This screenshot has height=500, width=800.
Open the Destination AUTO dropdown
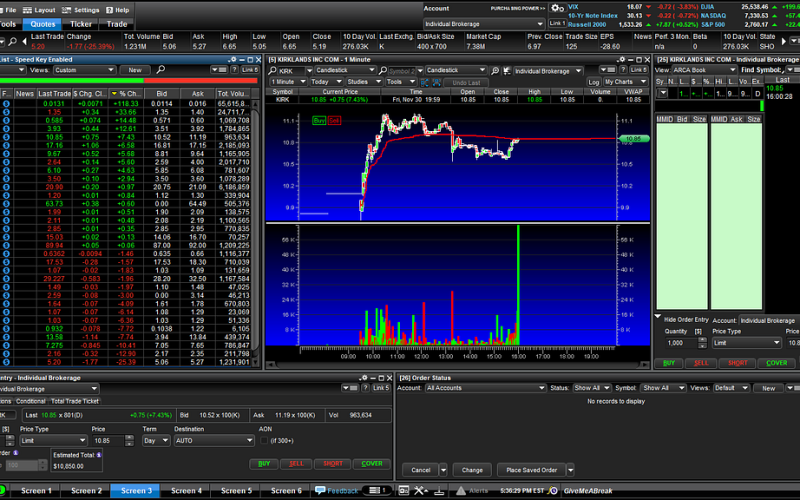214,440
